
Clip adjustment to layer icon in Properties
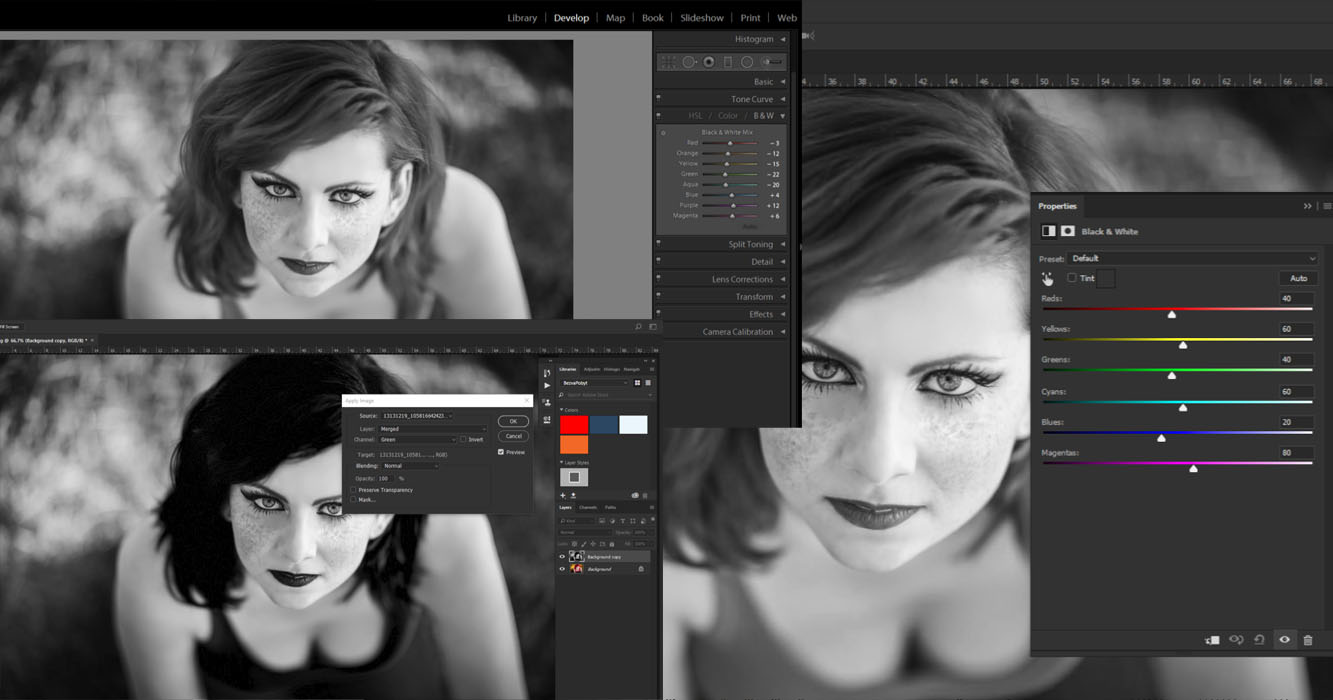pyautogui.click(x=1212, y=640)
